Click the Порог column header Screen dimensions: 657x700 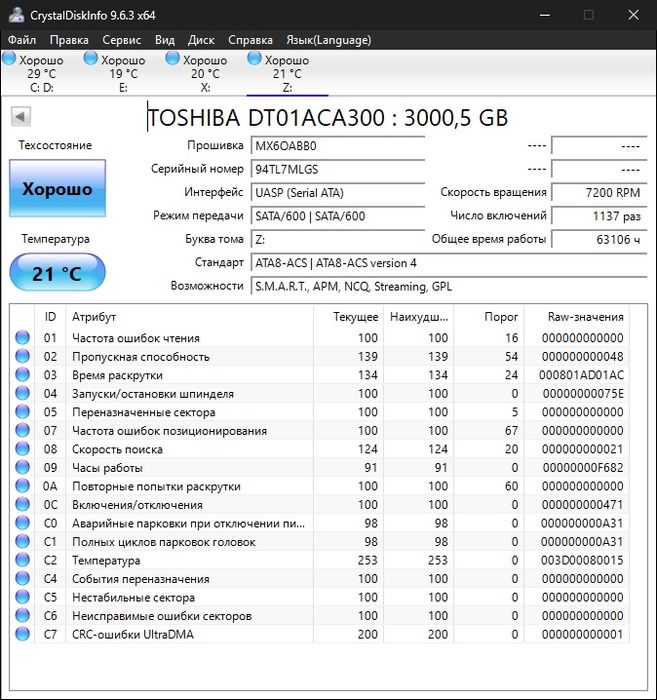(x=489, y=317)
